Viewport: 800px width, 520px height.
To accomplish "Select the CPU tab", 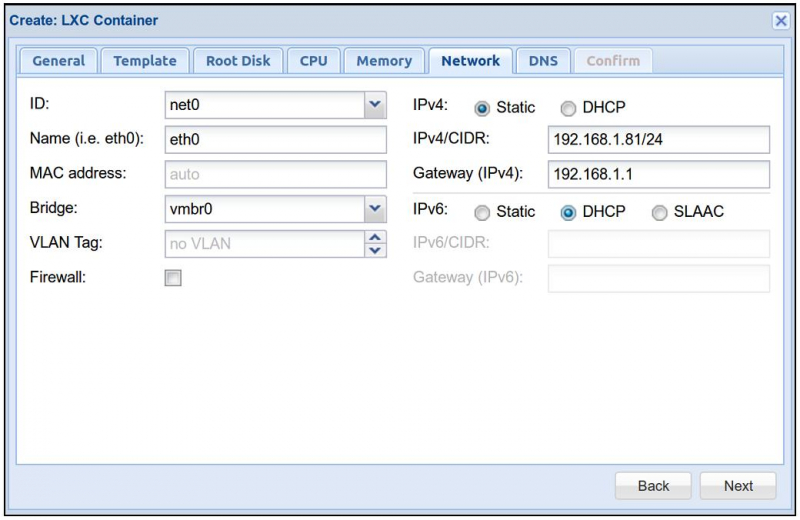I will click(313, 61).
